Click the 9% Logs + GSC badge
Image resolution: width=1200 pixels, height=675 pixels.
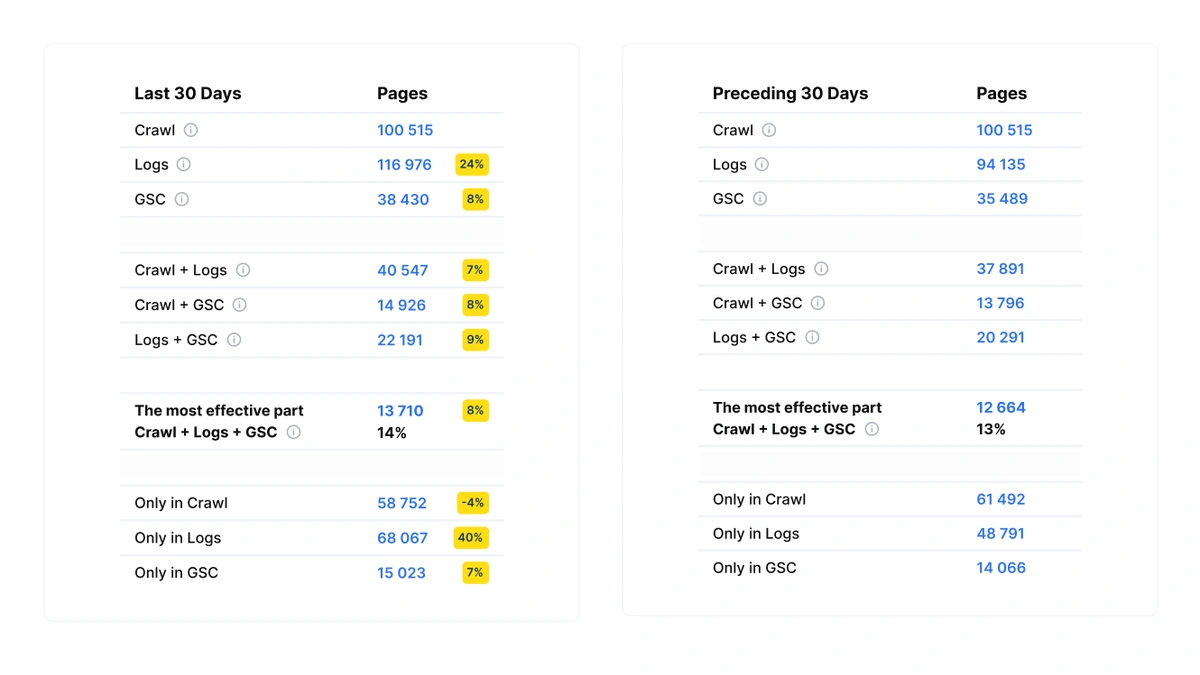point(475,340)
